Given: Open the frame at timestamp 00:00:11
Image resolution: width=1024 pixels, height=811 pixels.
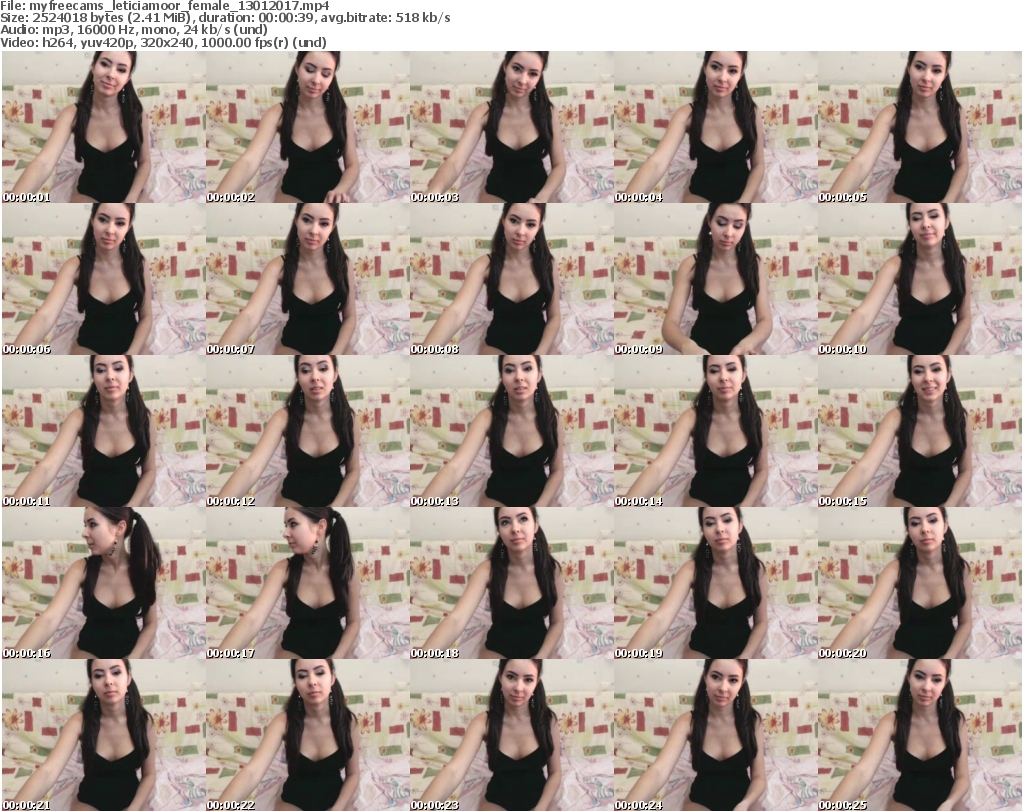Looking at the screenshot, I should 104,431.
